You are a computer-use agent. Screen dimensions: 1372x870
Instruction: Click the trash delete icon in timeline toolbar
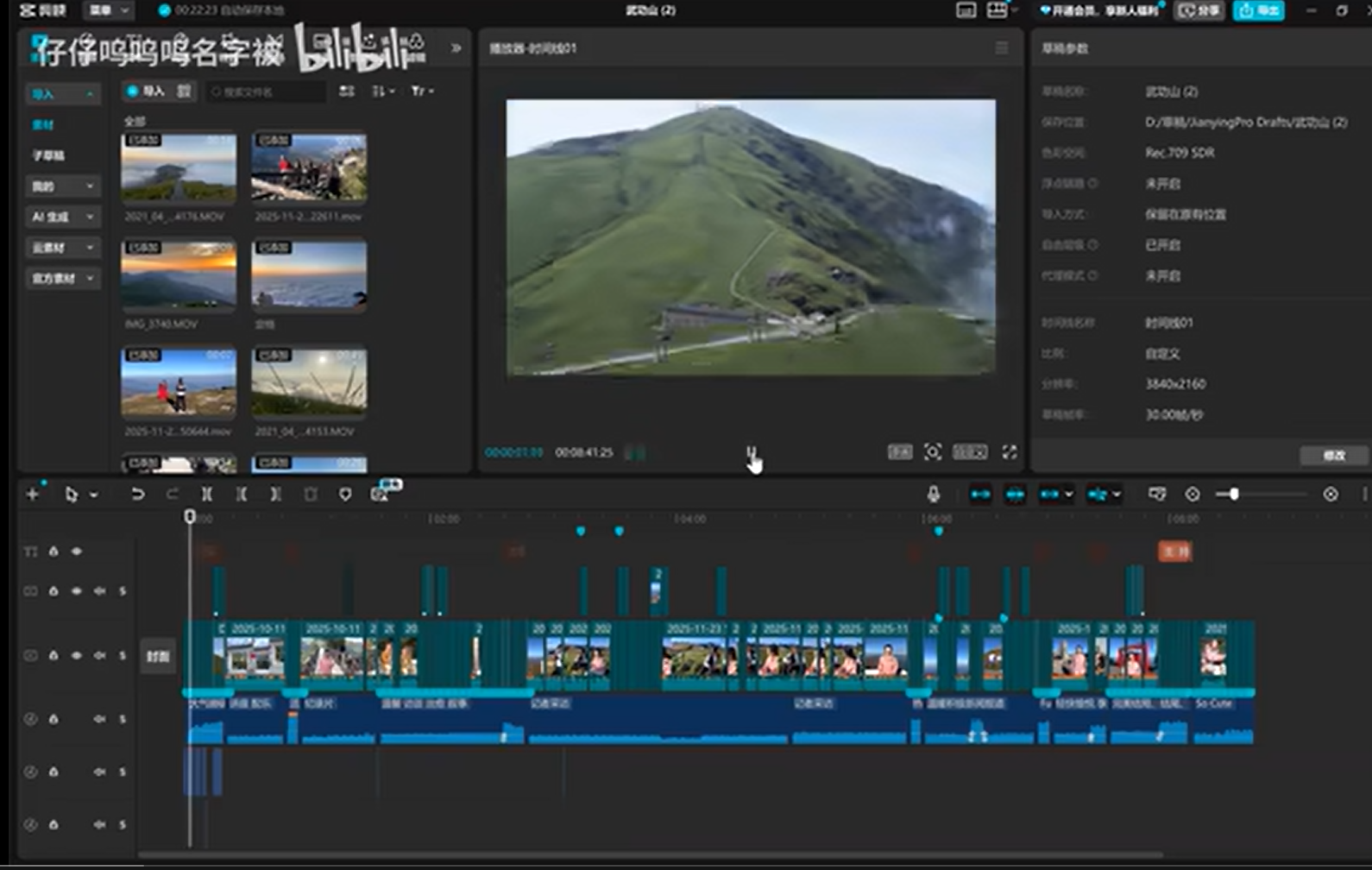(311, 494)
